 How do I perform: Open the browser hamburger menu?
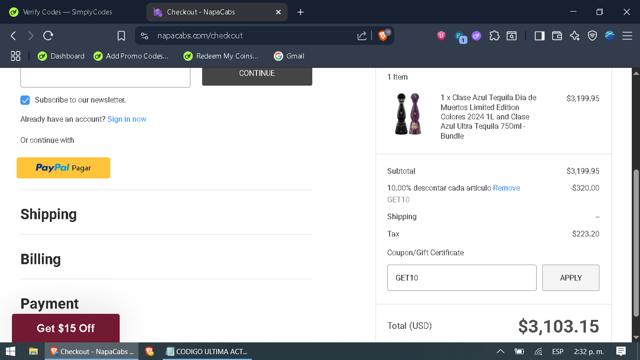click(x=627, y=36)
